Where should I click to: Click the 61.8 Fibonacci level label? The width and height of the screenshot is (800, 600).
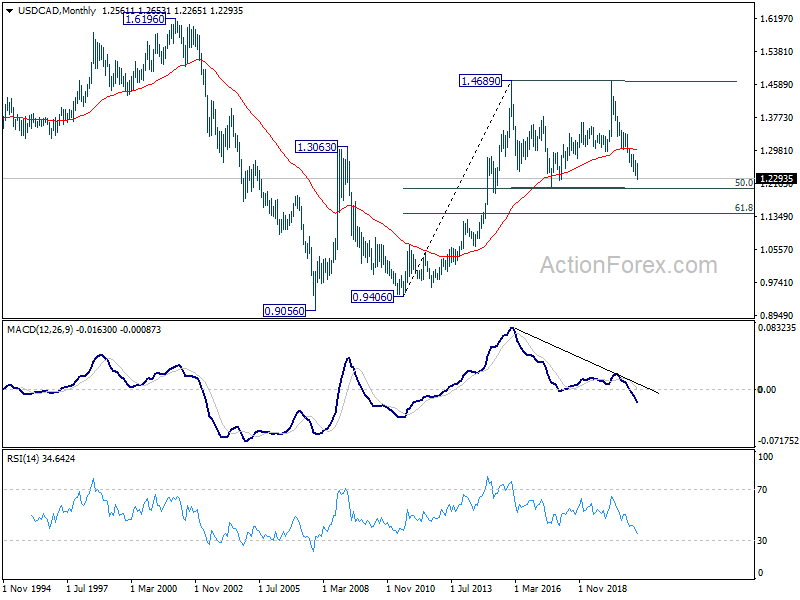coord(744,208)
